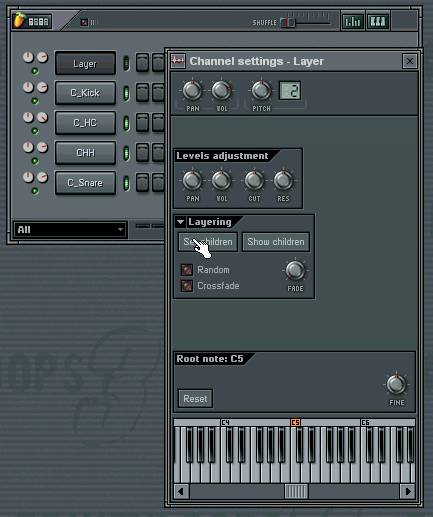This screenshot has height=517, width=433.
Task: Enable the Crossfade checkbox
Action: [187, 286]
